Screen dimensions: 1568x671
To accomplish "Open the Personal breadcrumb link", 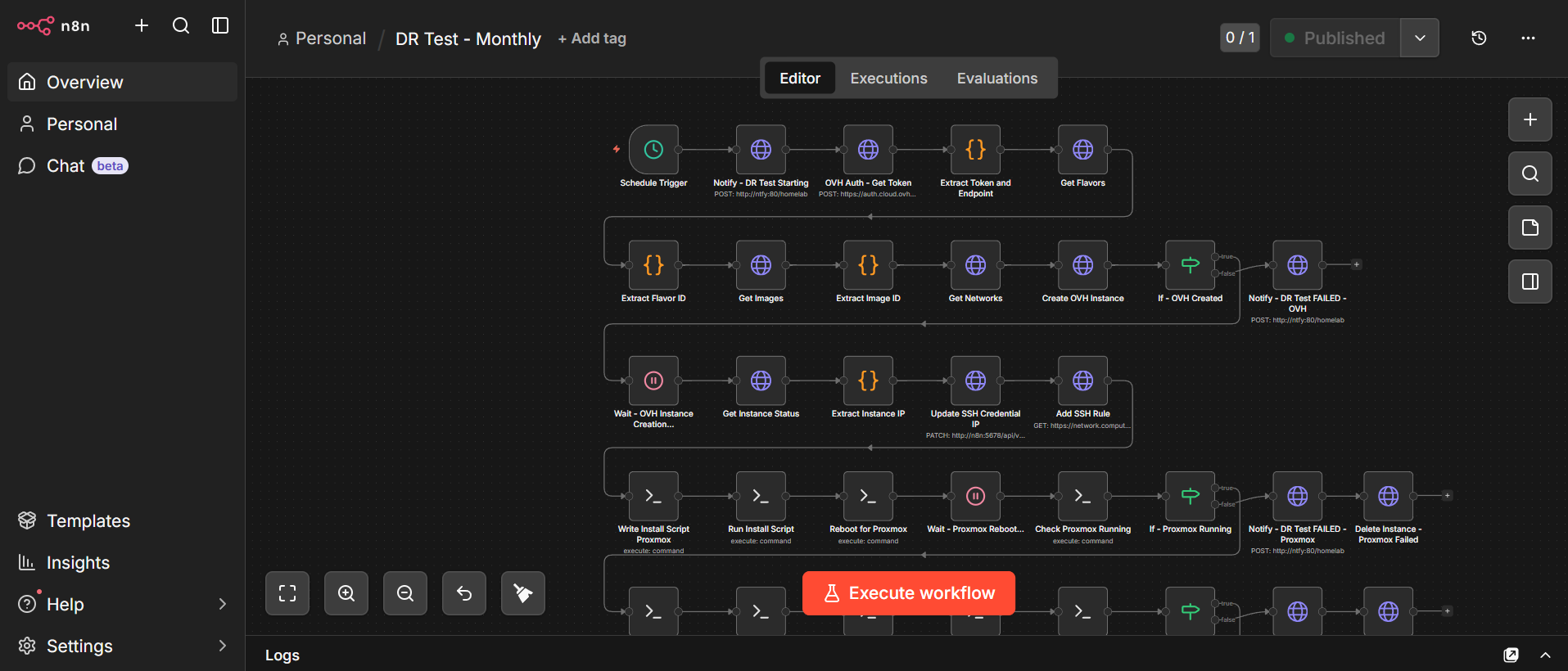I will coord(322,38).
